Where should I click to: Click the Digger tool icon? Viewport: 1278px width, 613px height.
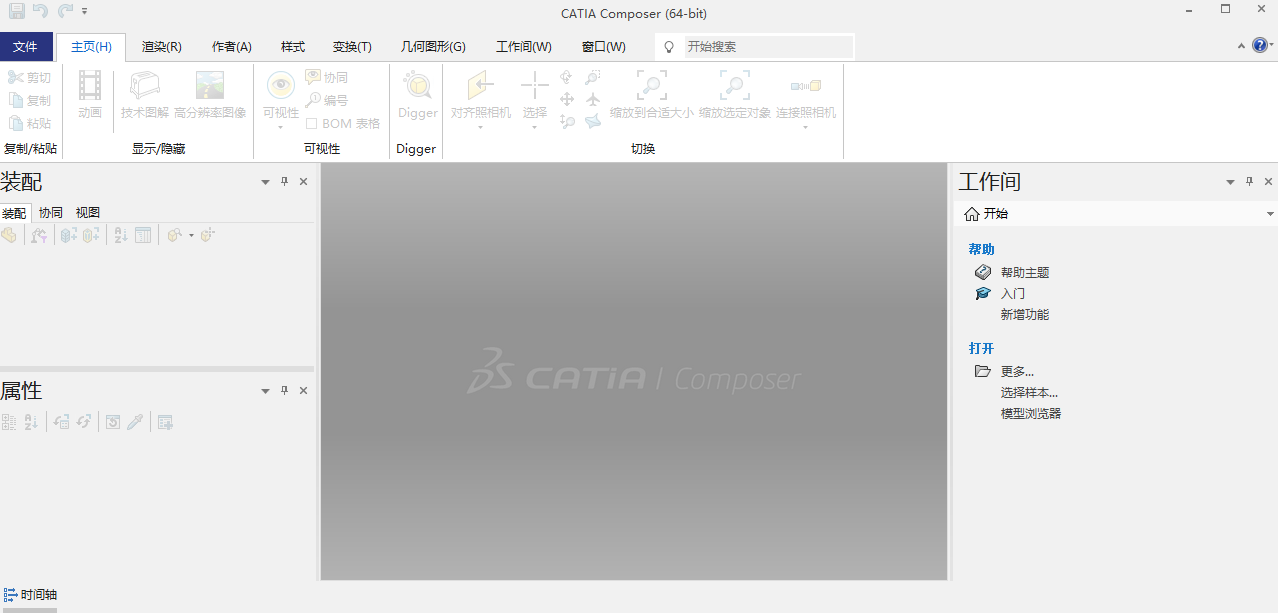[x=417, y=86]
